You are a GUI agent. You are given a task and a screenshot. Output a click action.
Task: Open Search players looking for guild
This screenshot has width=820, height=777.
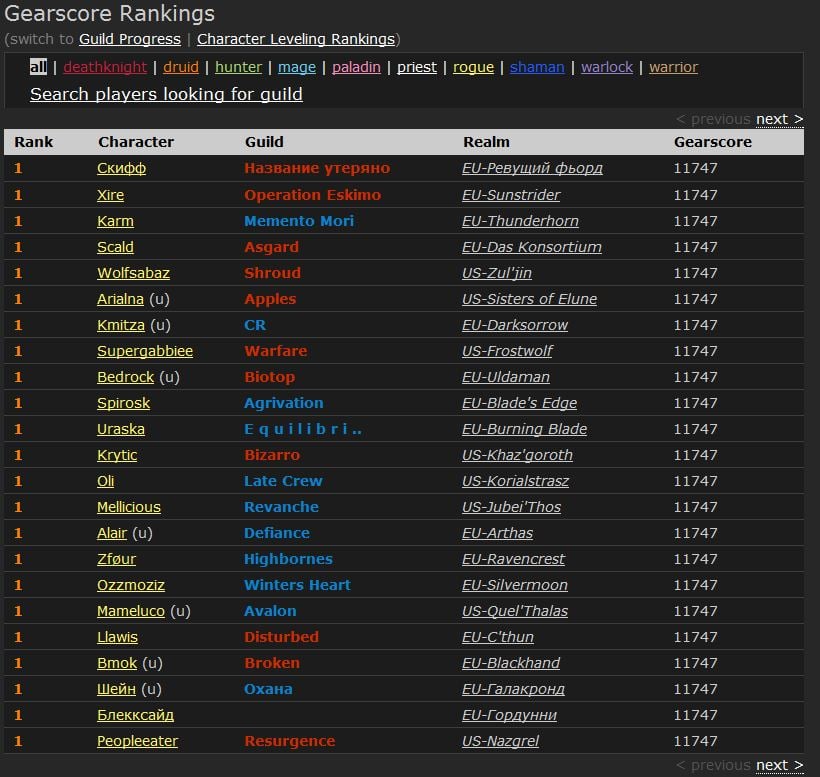pos(166,94)
